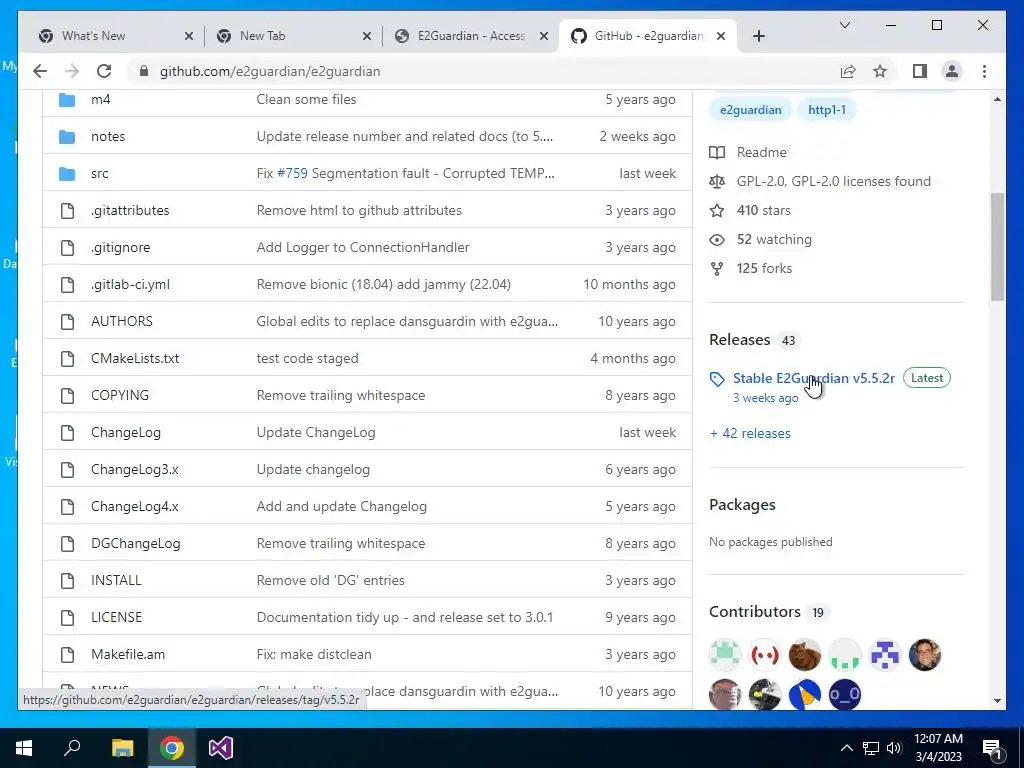Viewport: 1024px width, 768px height.
Task: Click the http1-1 topic tag
Action: [x=826, y=110]
